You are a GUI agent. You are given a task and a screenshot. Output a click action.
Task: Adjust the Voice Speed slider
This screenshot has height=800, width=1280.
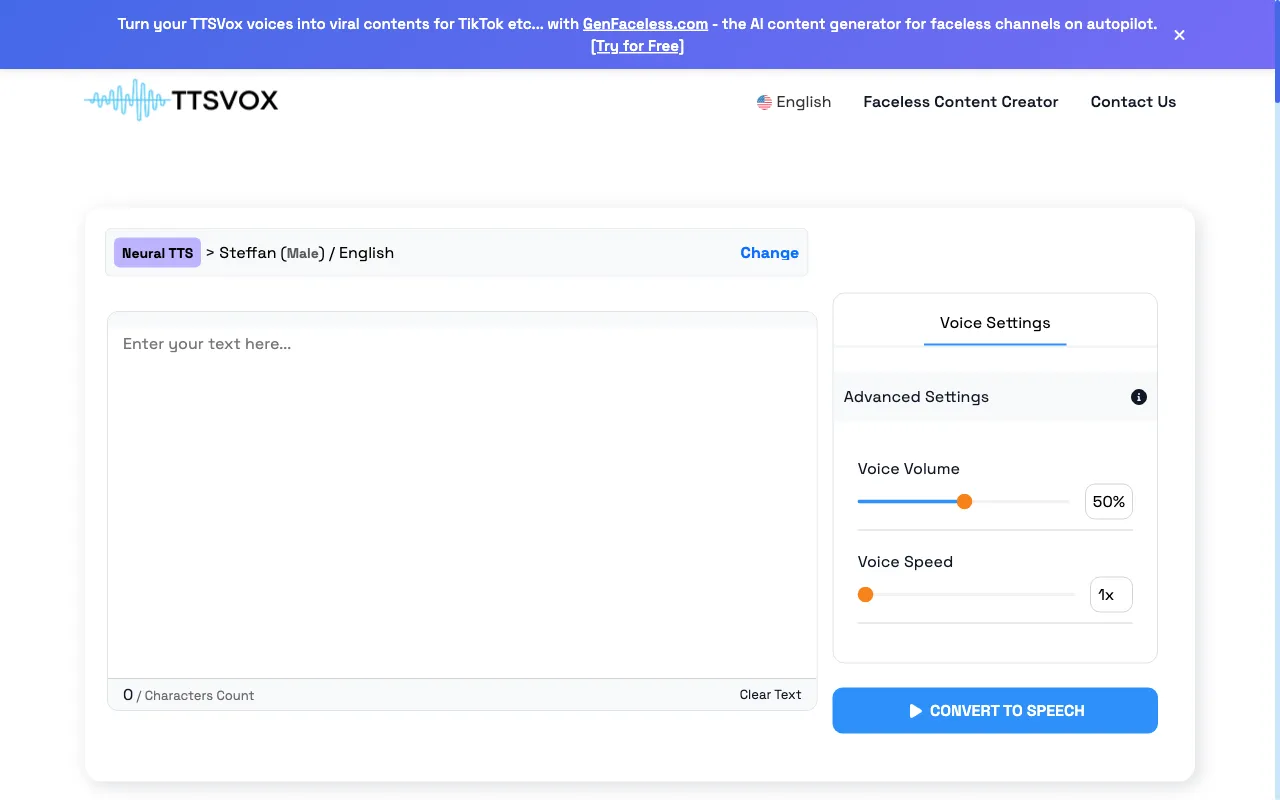(x=966, y=594)
